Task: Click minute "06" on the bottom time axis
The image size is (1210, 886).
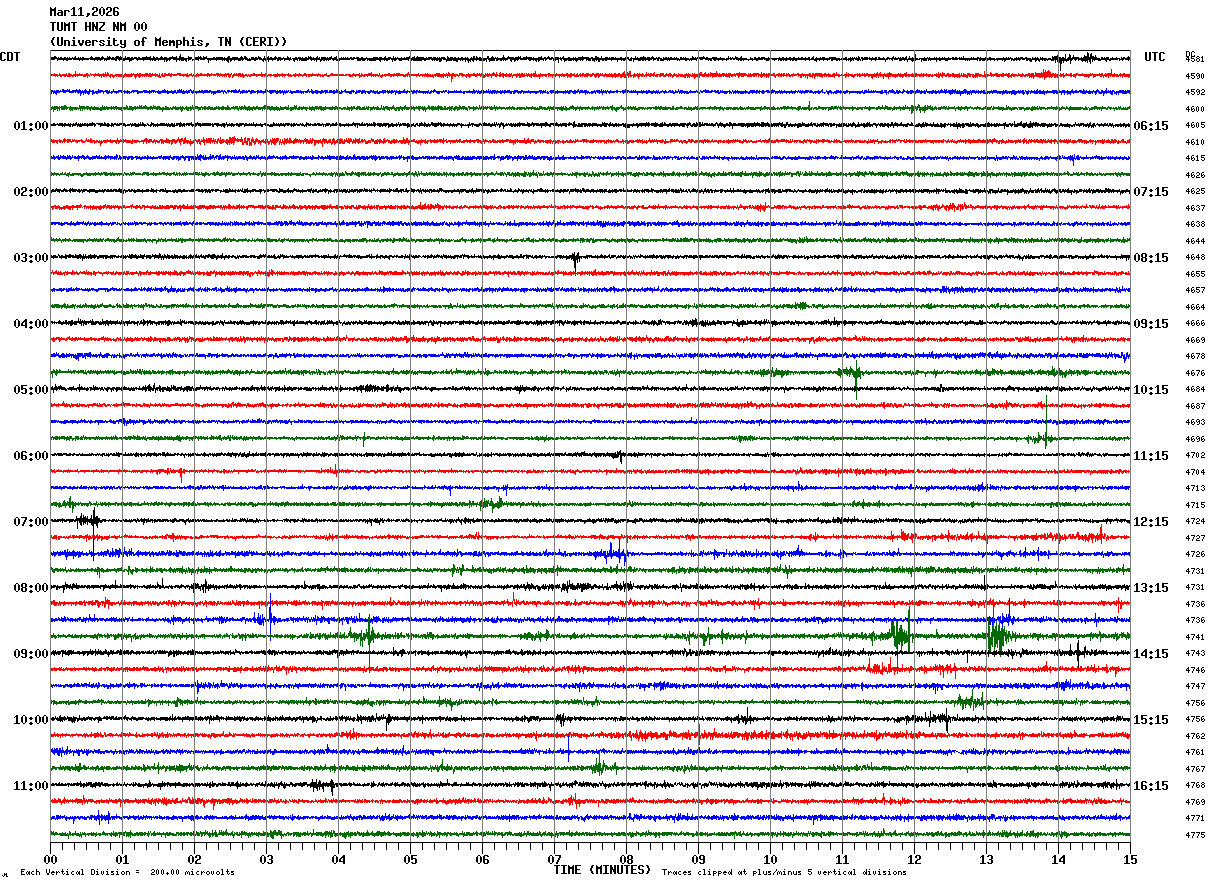Action: 482,859
